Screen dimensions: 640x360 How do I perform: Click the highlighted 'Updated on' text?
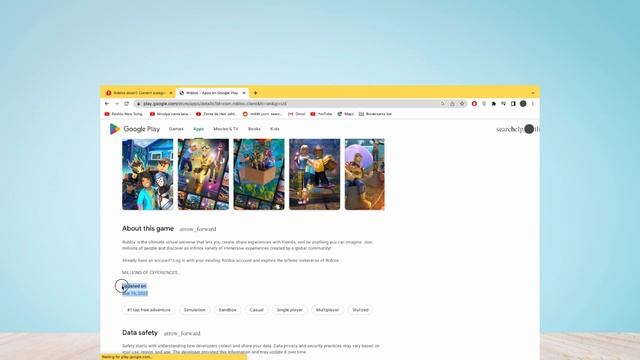click(x=134, y=286)
